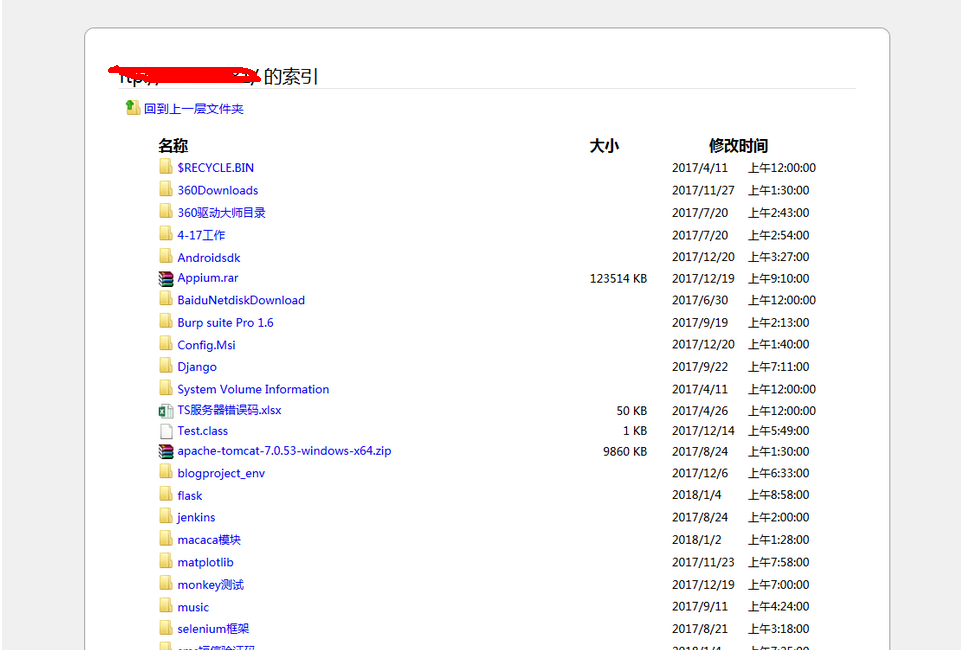
Task: Click the folder icon beside Androidsdk
Action: [165, 256]
